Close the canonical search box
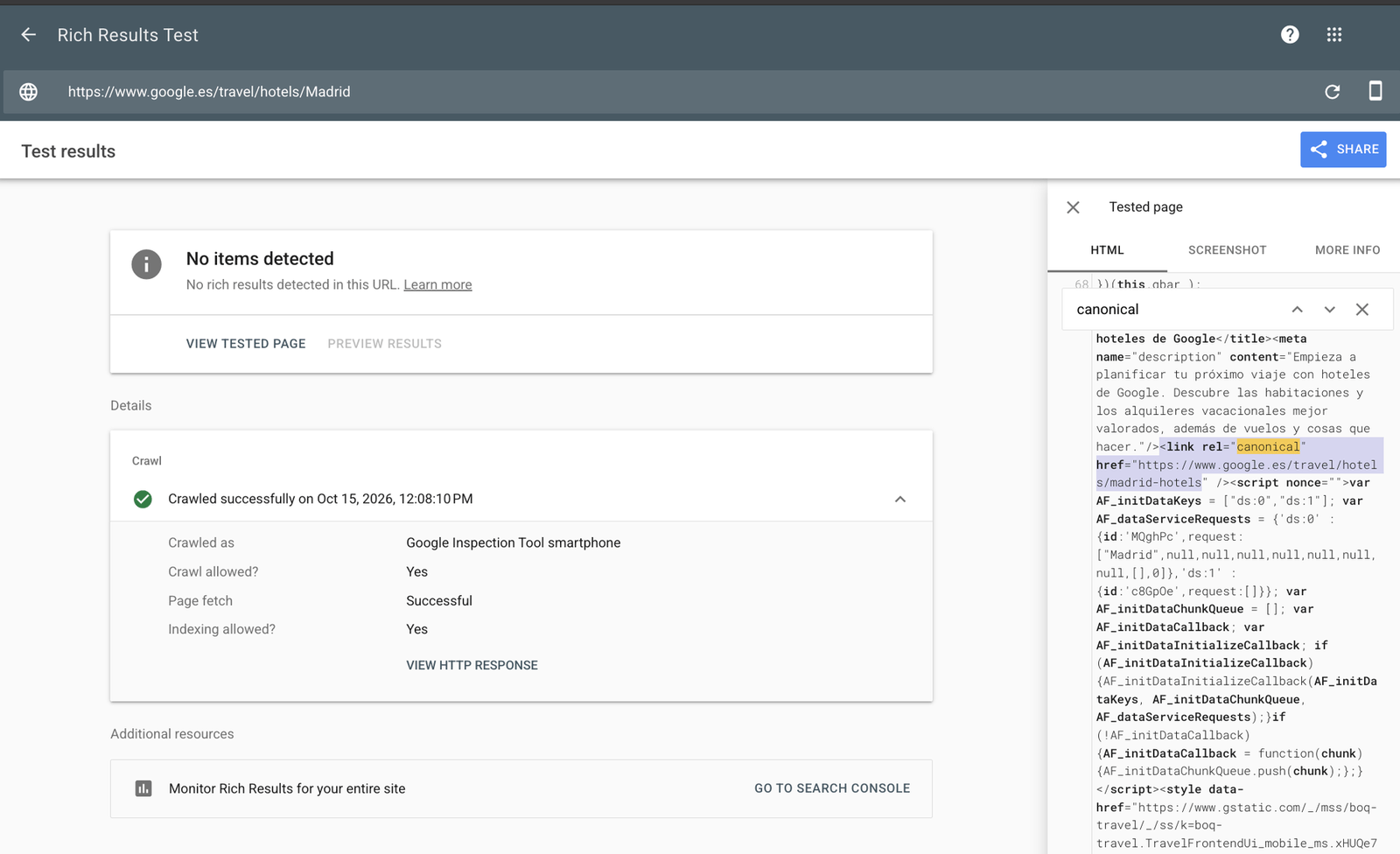The image size is (1400, 854). 1362,310
